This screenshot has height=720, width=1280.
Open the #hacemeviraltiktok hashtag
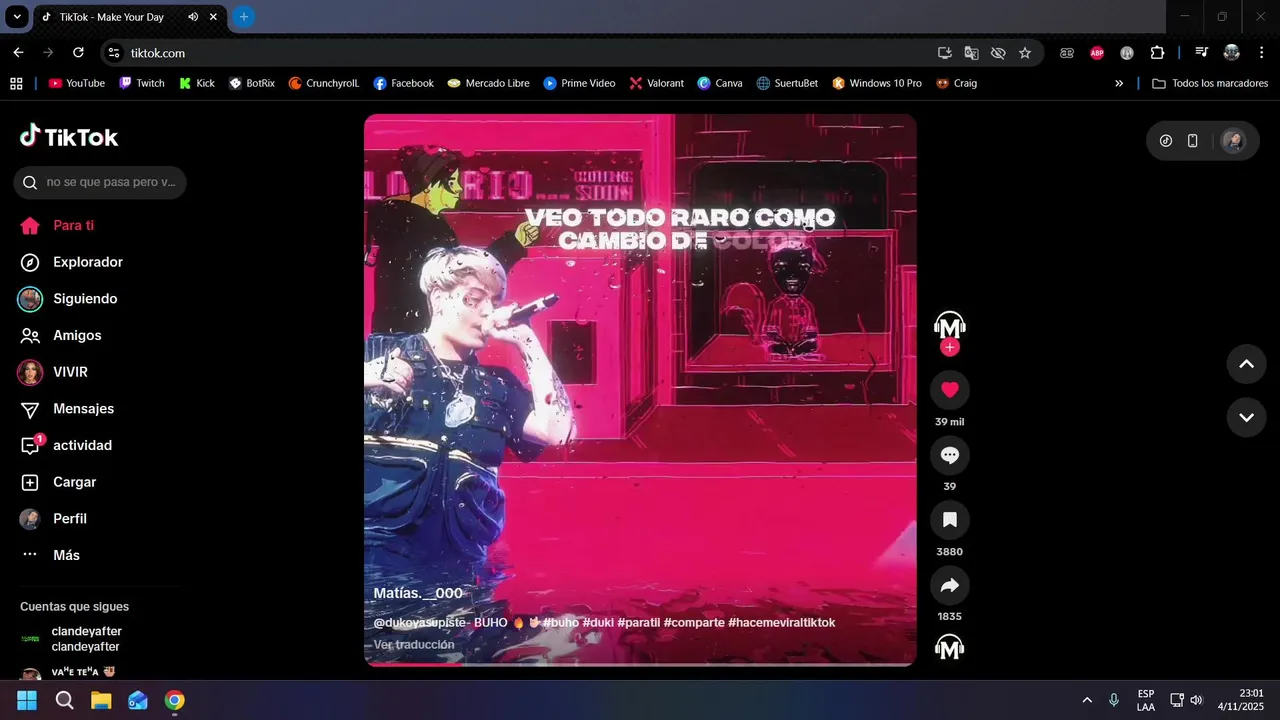click(782, 622)
